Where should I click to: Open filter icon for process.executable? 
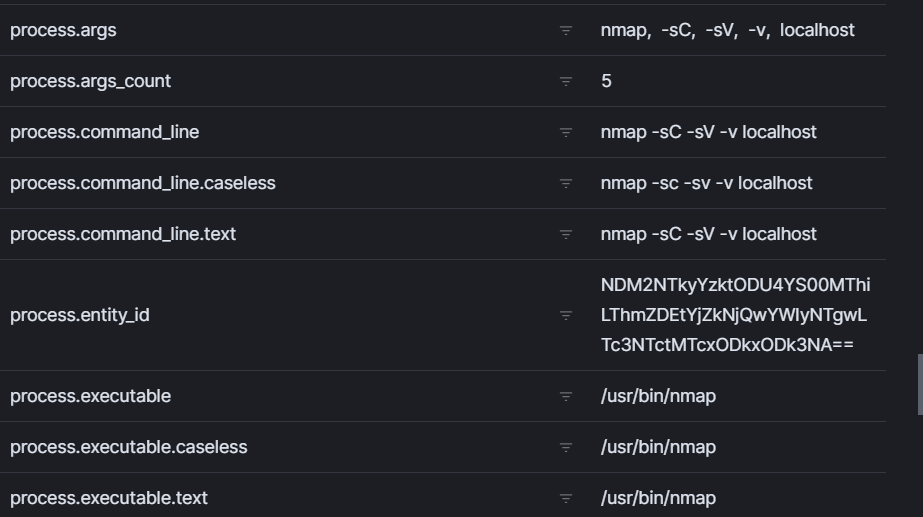[x=566, y=396]
